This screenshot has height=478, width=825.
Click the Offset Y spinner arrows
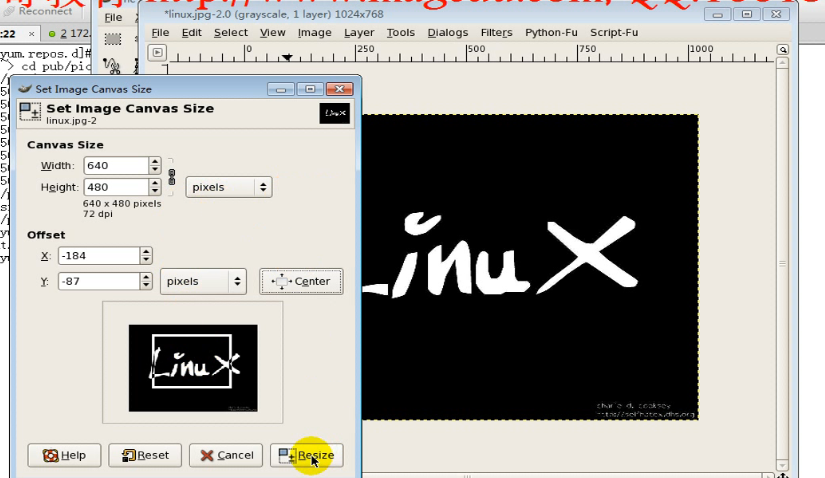(x=146, y=281)
